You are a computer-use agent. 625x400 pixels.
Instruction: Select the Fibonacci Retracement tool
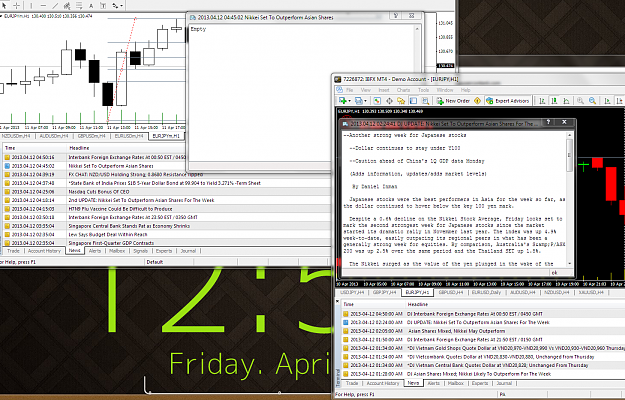[x=79, y=6]
